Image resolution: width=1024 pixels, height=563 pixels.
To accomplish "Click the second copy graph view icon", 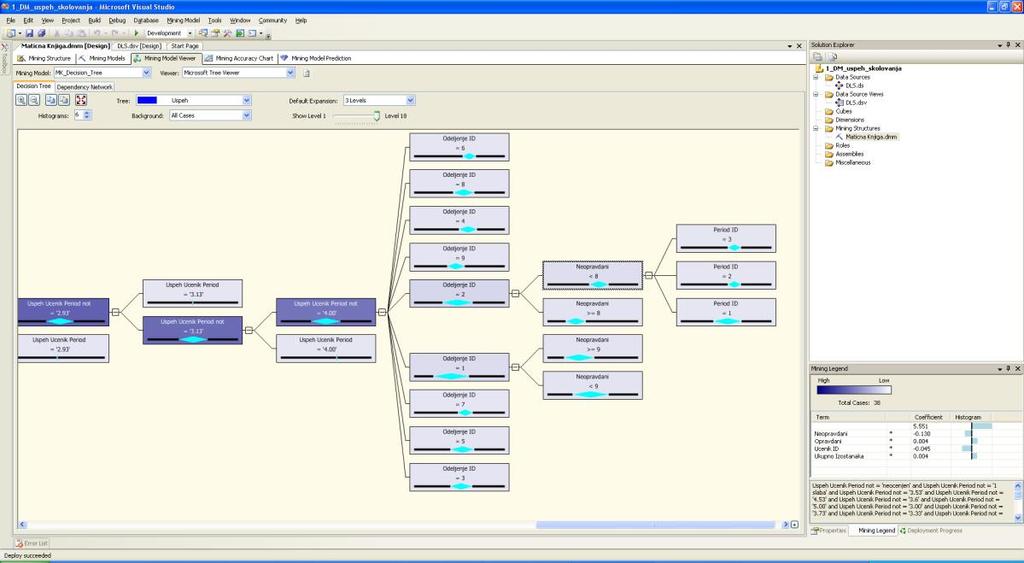I will click(x=64, y=100).
